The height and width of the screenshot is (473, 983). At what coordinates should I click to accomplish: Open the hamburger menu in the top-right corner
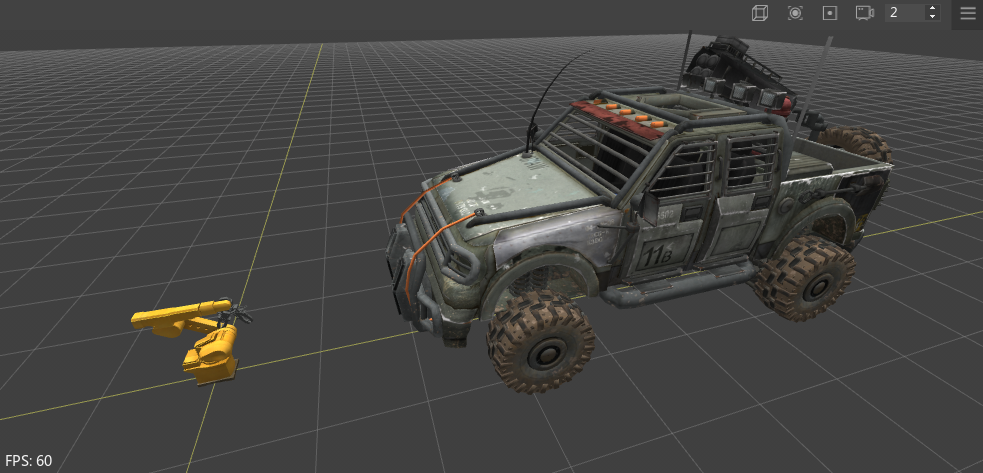(967, 13)
